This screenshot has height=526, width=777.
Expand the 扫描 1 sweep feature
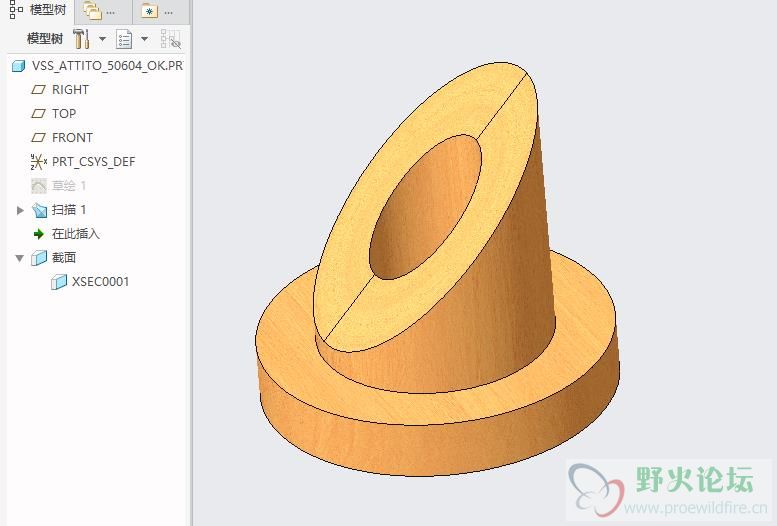coord(20,210)
